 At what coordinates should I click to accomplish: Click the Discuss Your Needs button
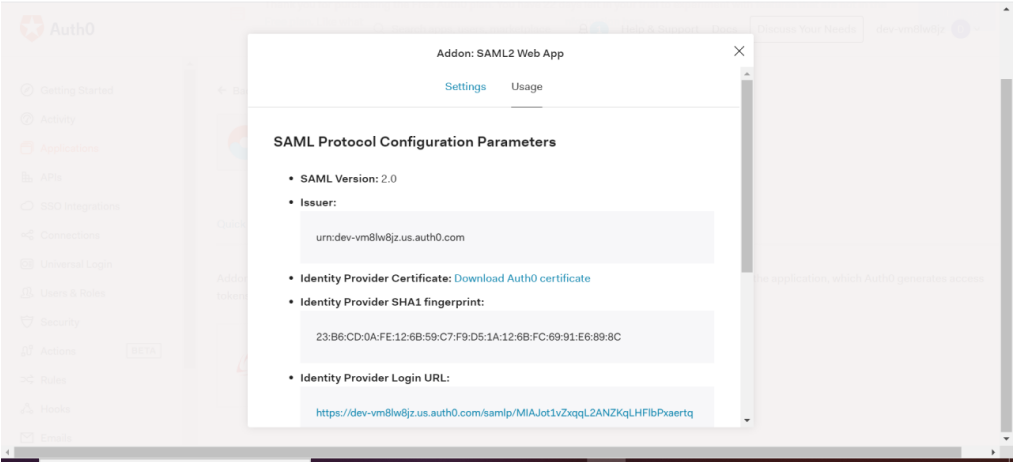coord(806,29)
